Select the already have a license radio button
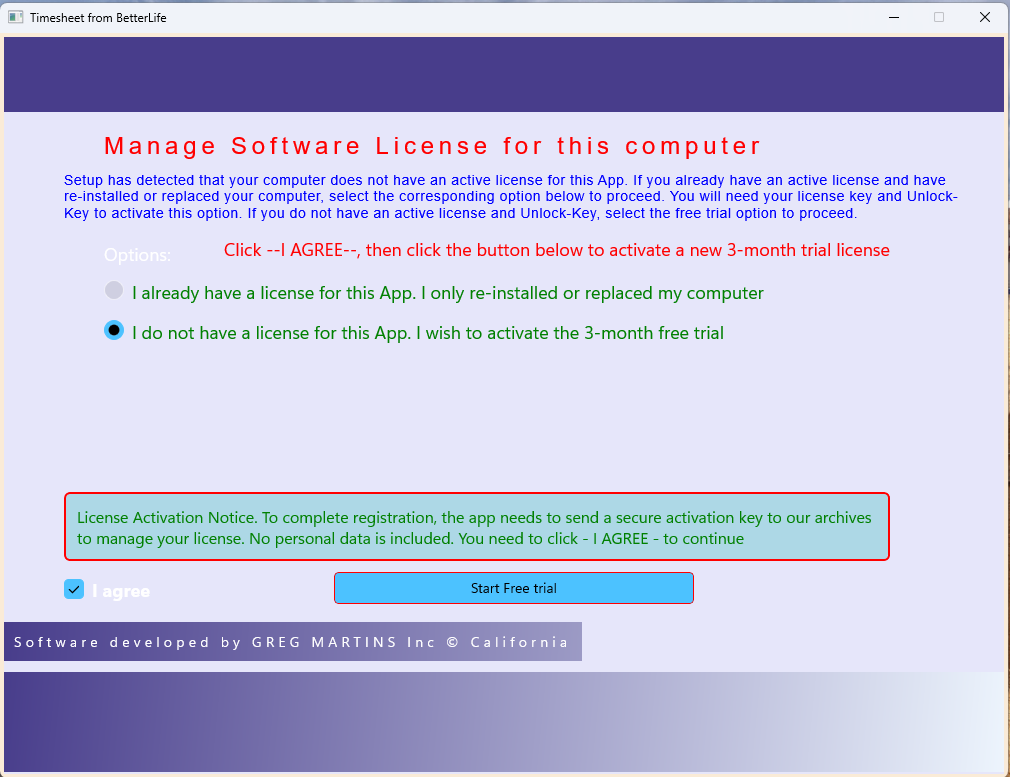The image size is (1010, 777). (x=114, y=291)
